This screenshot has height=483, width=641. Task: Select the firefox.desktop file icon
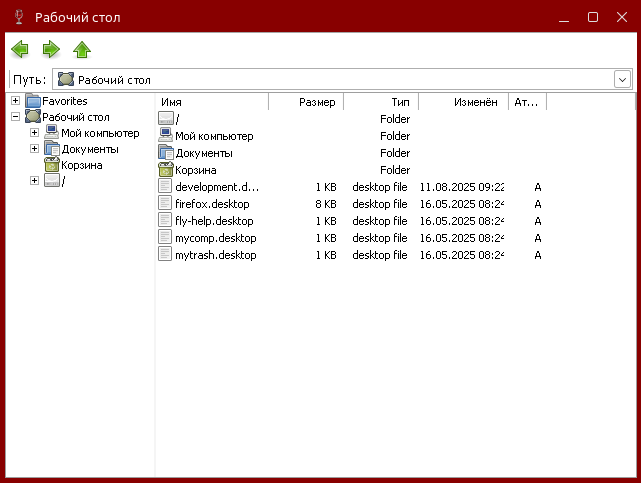[x=166, y=204]
